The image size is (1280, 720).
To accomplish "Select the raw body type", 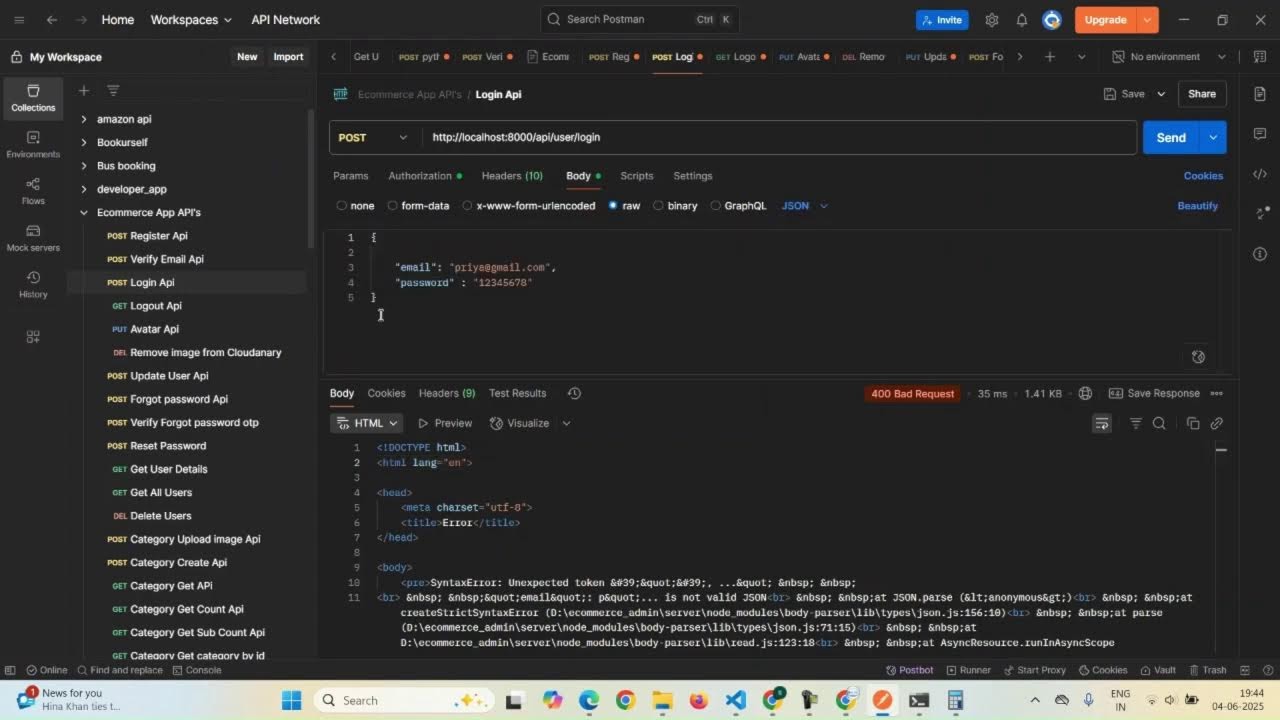I will (624, 206).
